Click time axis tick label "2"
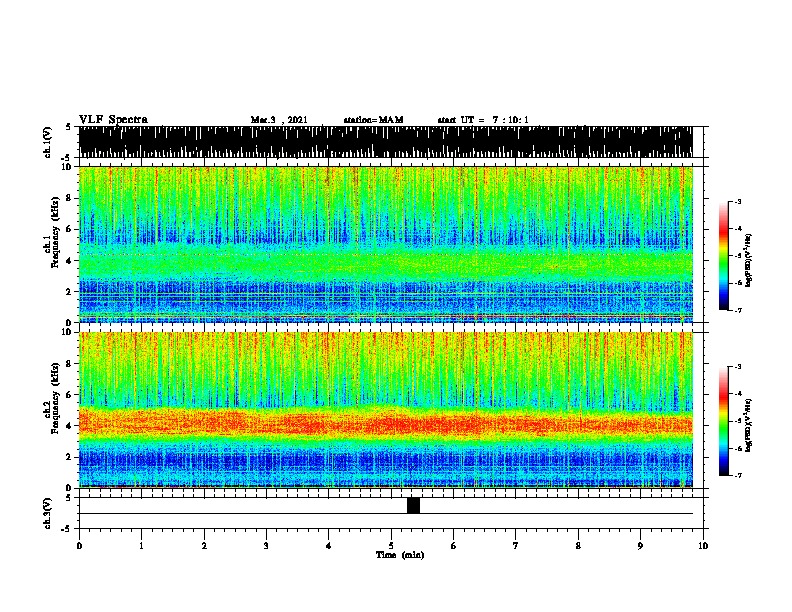Image resolution: width=792 pixels, height=612 pixels. point(204,546)
